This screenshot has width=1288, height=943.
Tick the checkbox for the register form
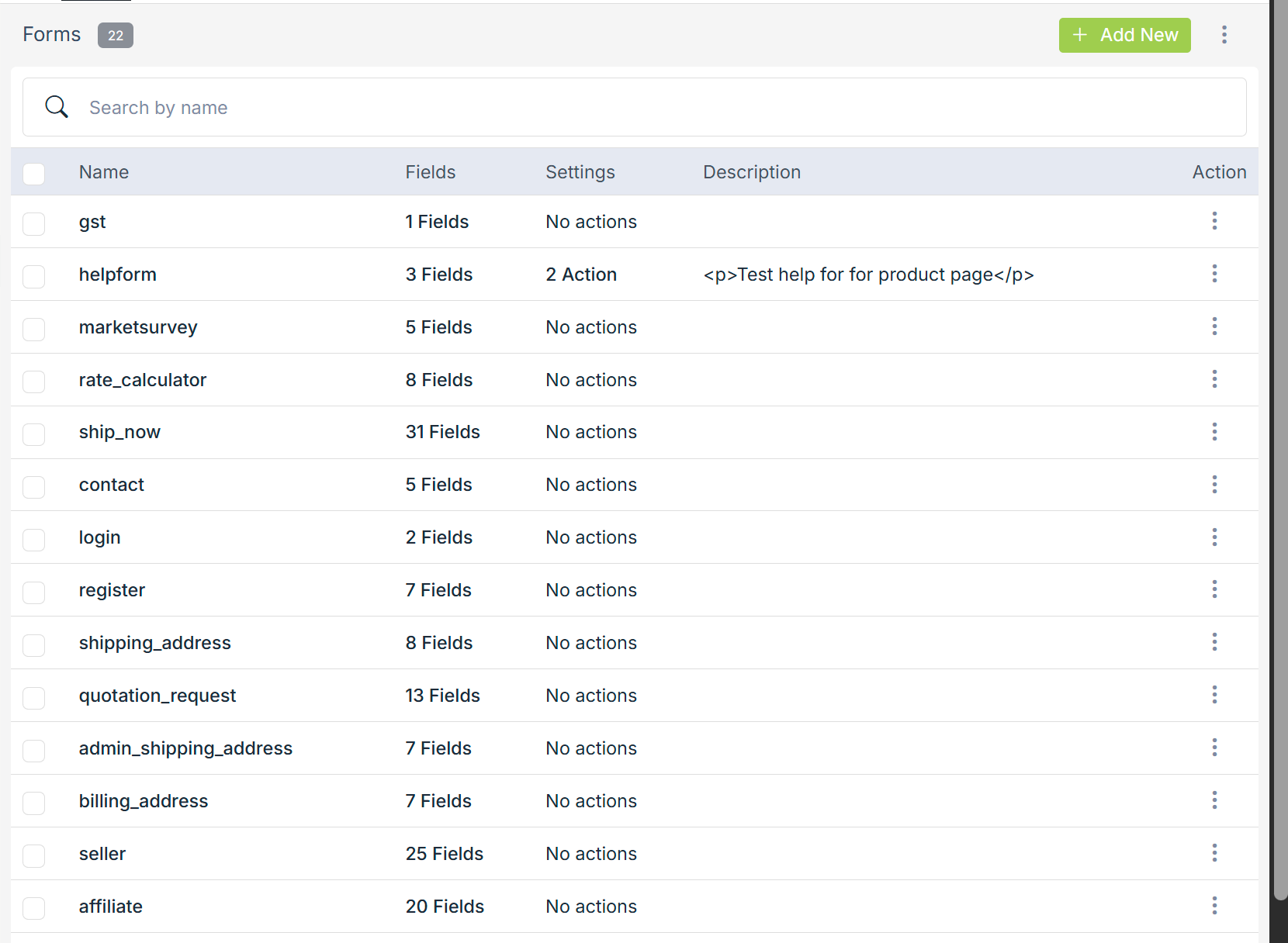tap(34, 592)
